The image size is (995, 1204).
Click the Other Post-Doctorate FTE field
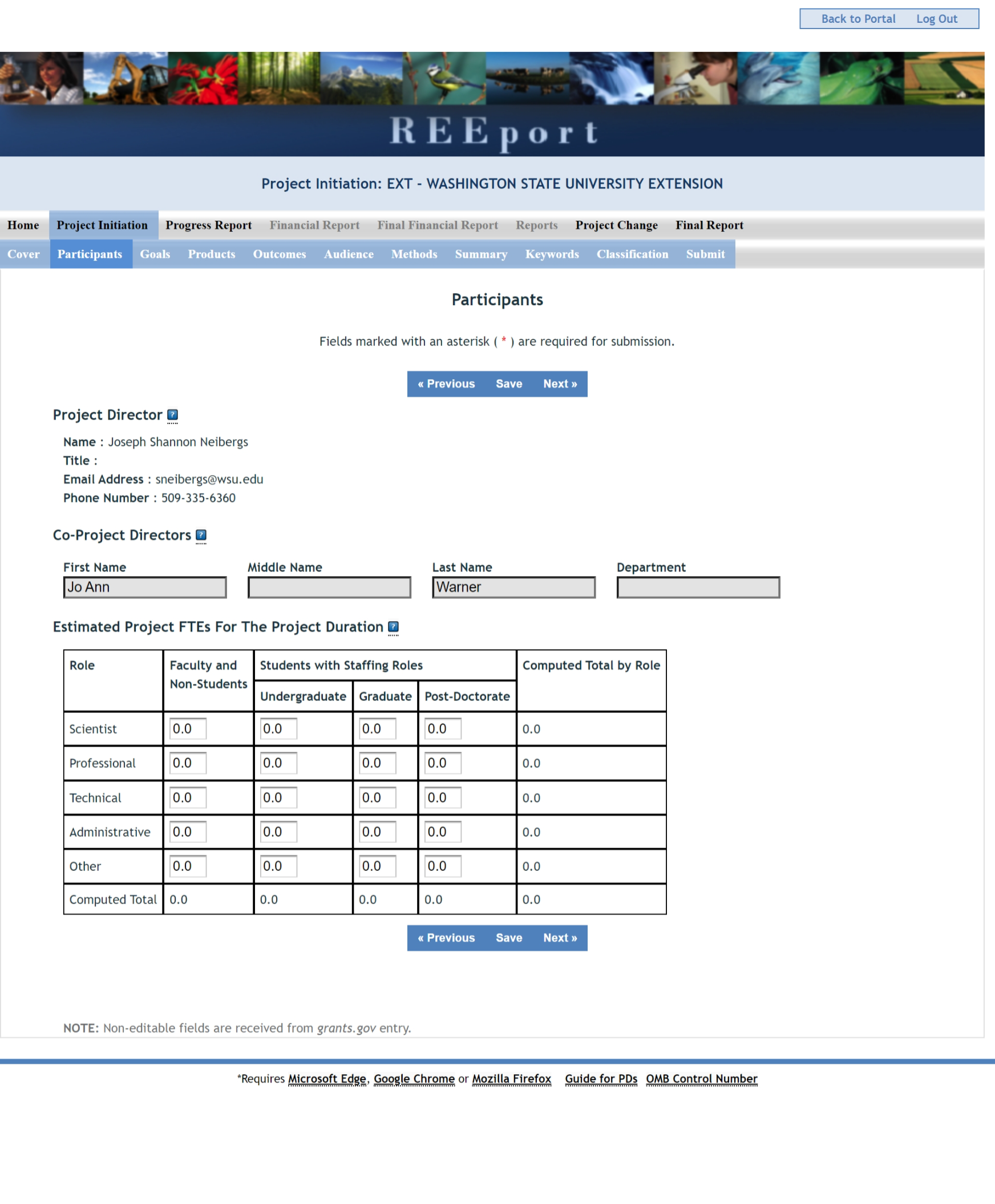pos(443,866)
